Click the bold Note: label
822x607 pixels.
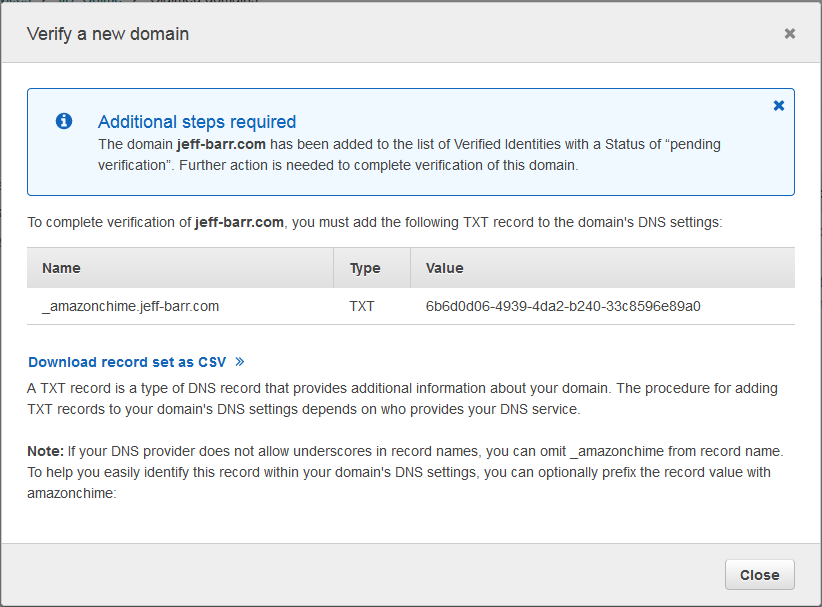click(46, 451)
